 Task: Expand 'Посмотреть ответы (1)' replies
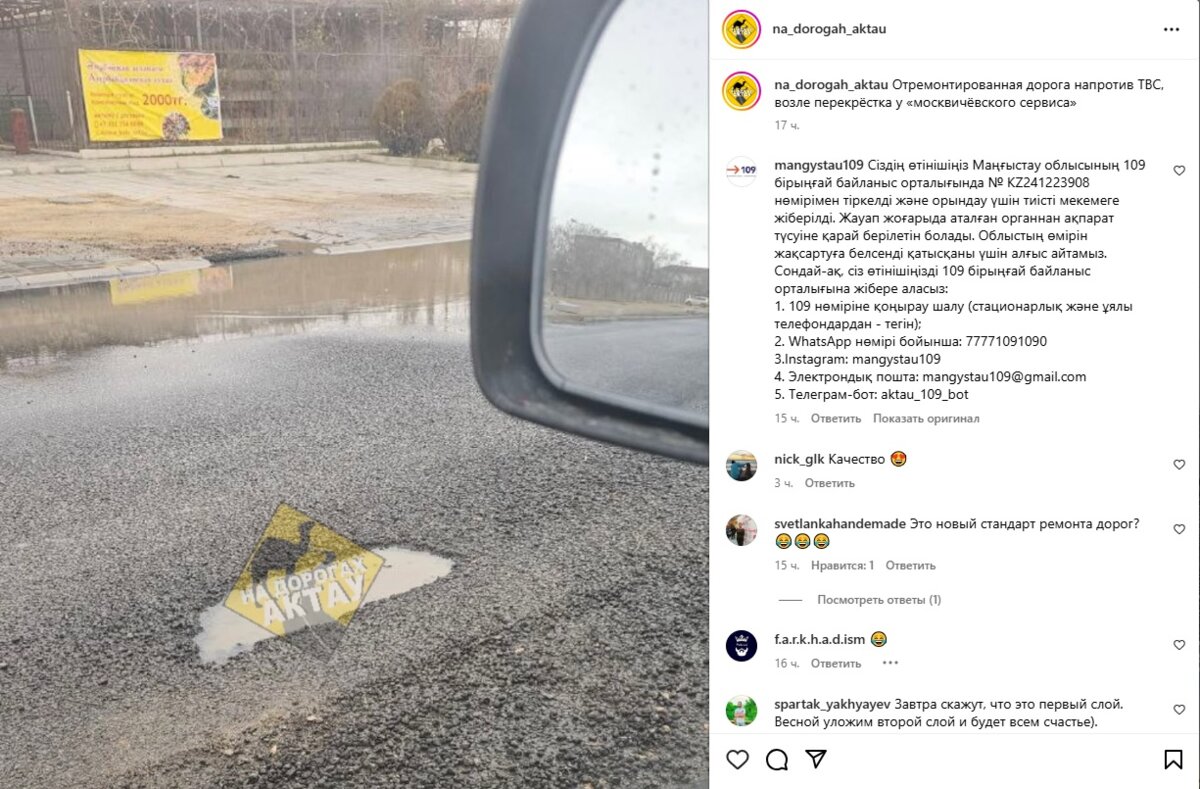click(x=879, y=600)
